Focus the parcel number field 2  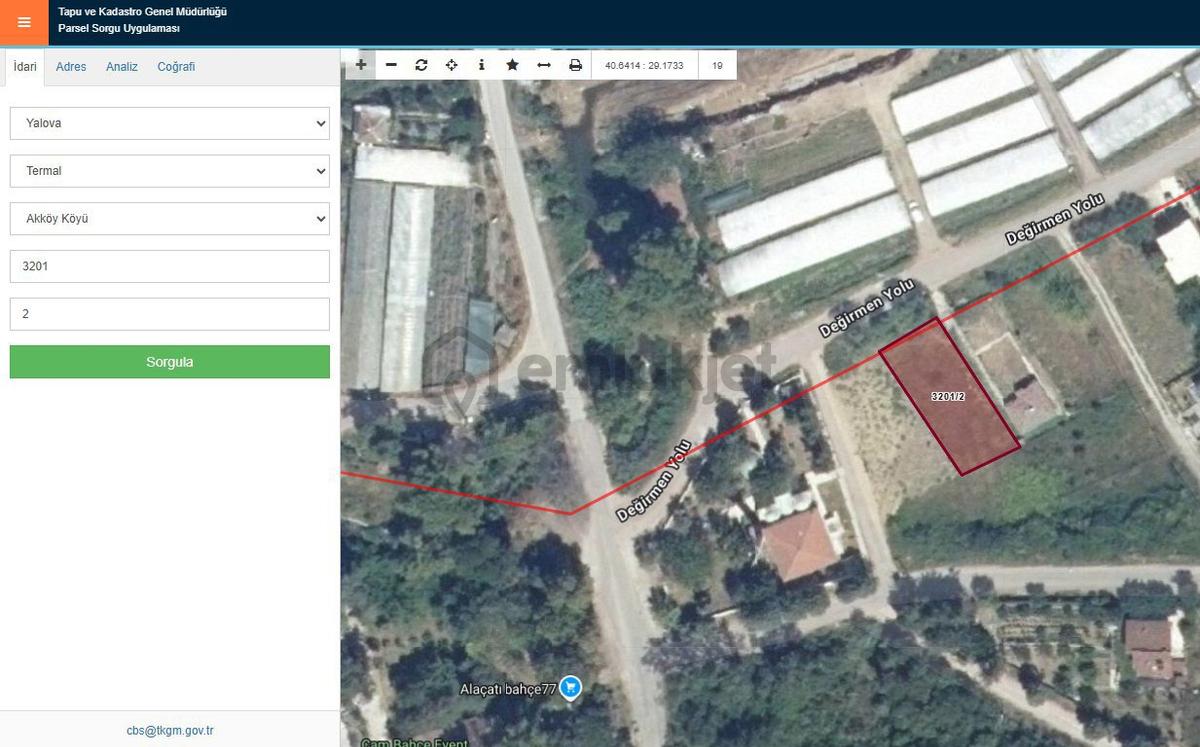click(x=170, y=314)
